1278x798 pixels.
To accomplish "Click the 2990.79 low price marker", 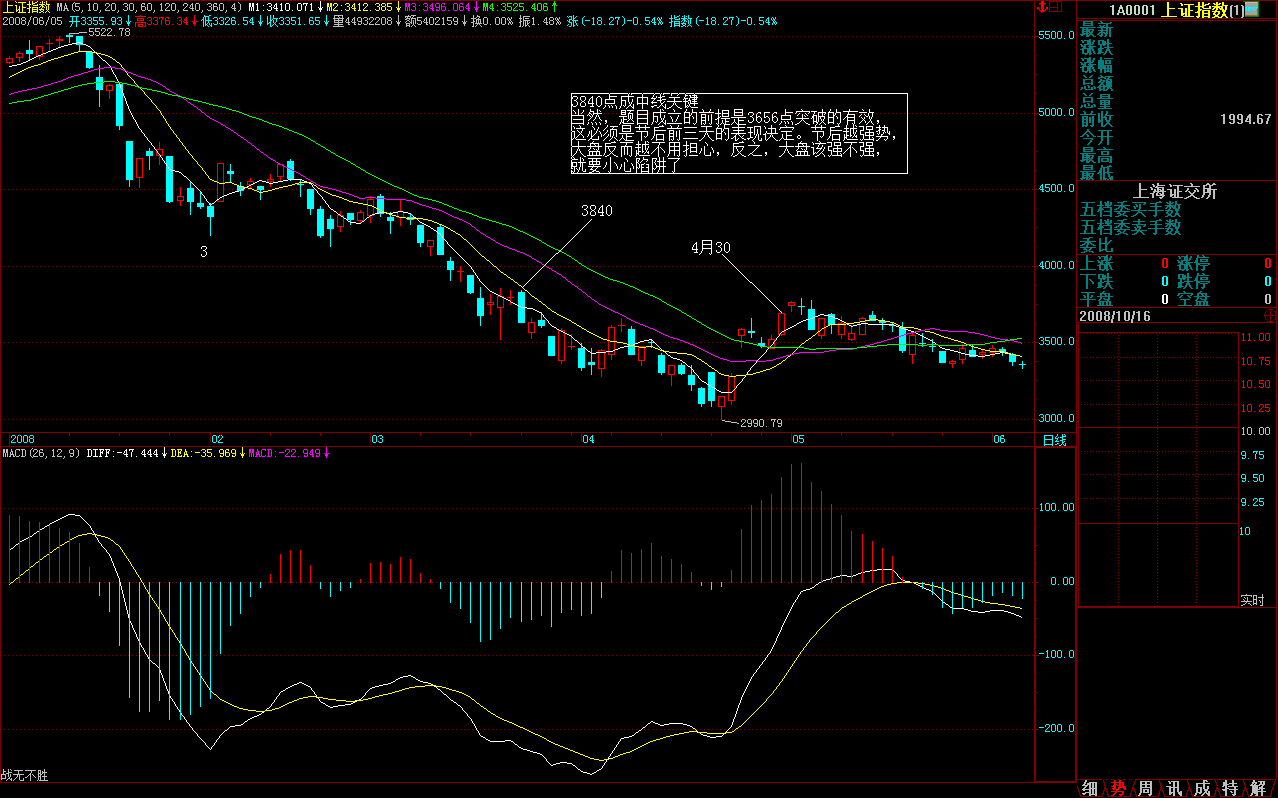I will [x=760, y=423].
